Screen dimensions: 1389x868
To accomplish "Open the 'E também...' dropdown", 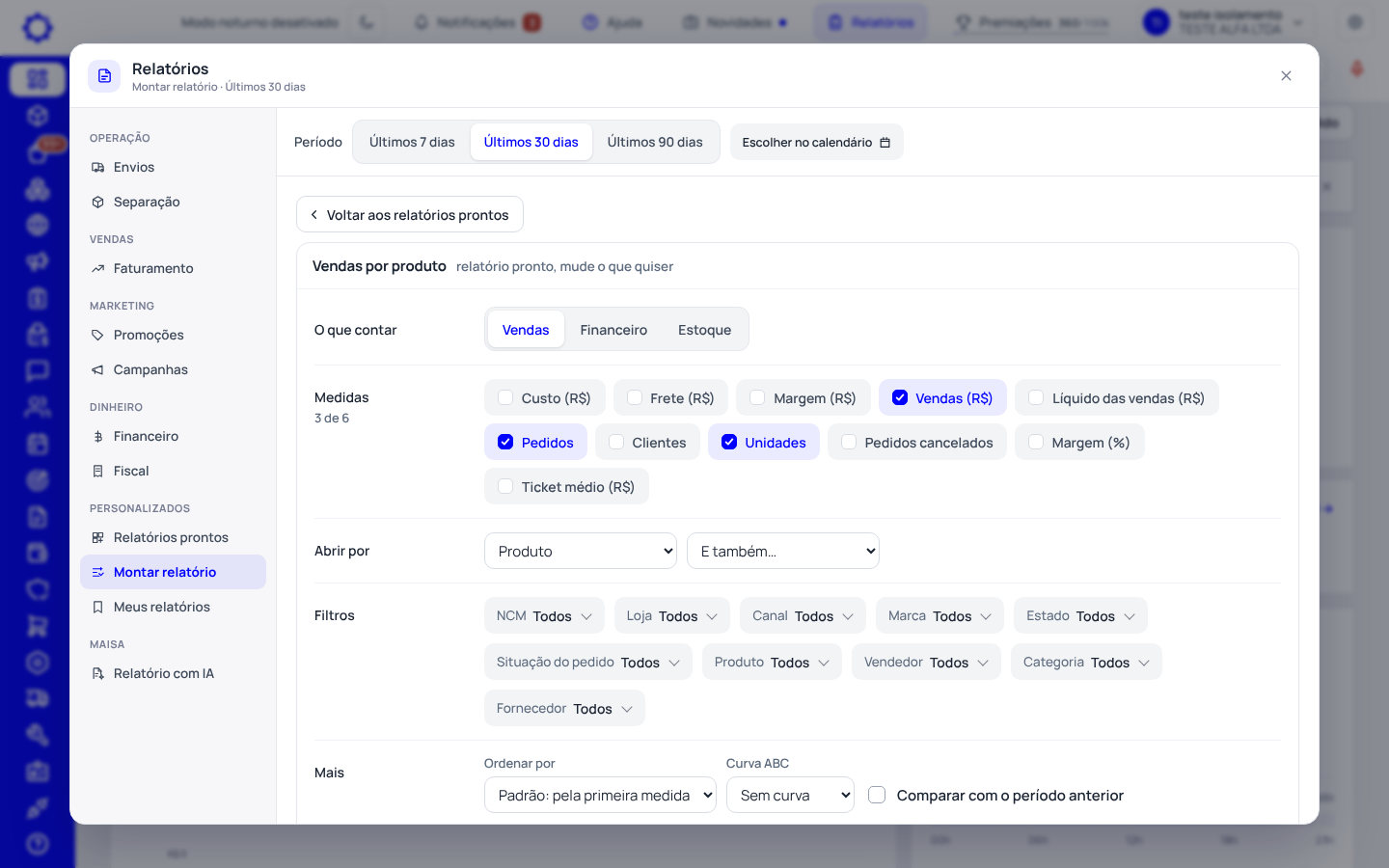I will point(783,551).
